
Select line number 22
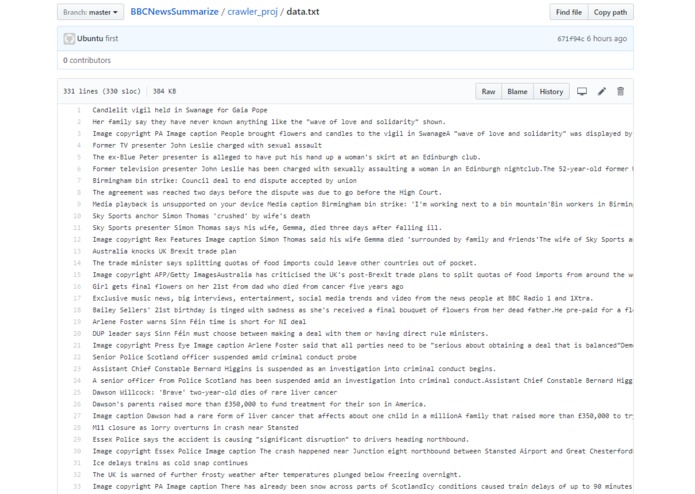77,357
